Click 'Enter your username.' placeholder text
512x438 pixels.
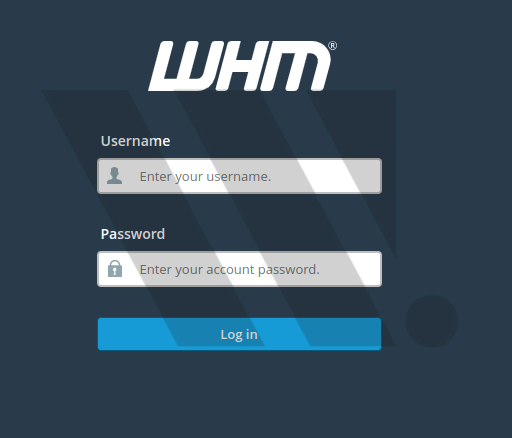(205, 177)
